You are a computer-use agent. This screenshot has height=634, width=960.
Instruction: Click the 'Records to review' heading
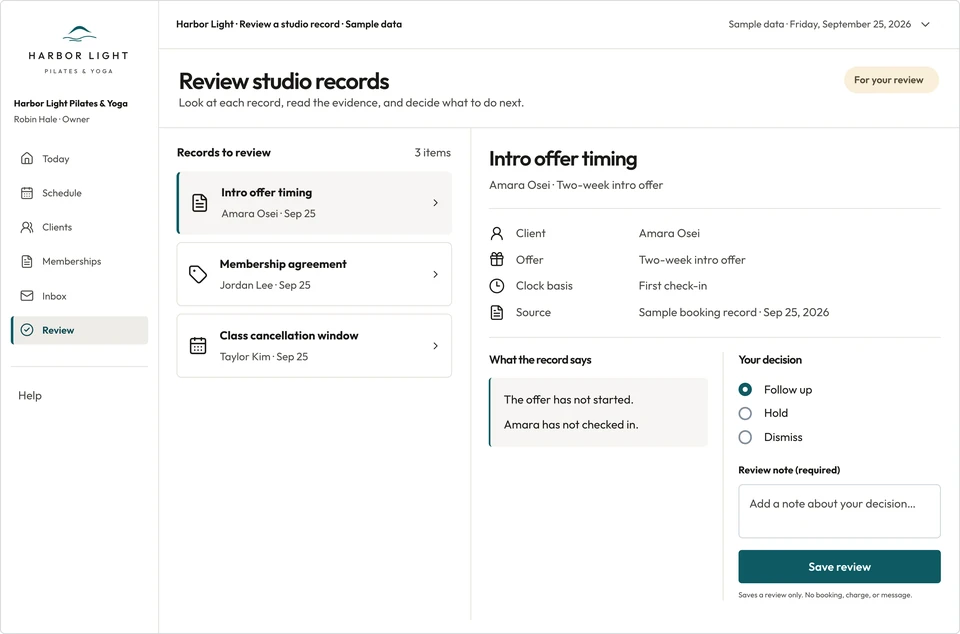[x=223, y=152]
